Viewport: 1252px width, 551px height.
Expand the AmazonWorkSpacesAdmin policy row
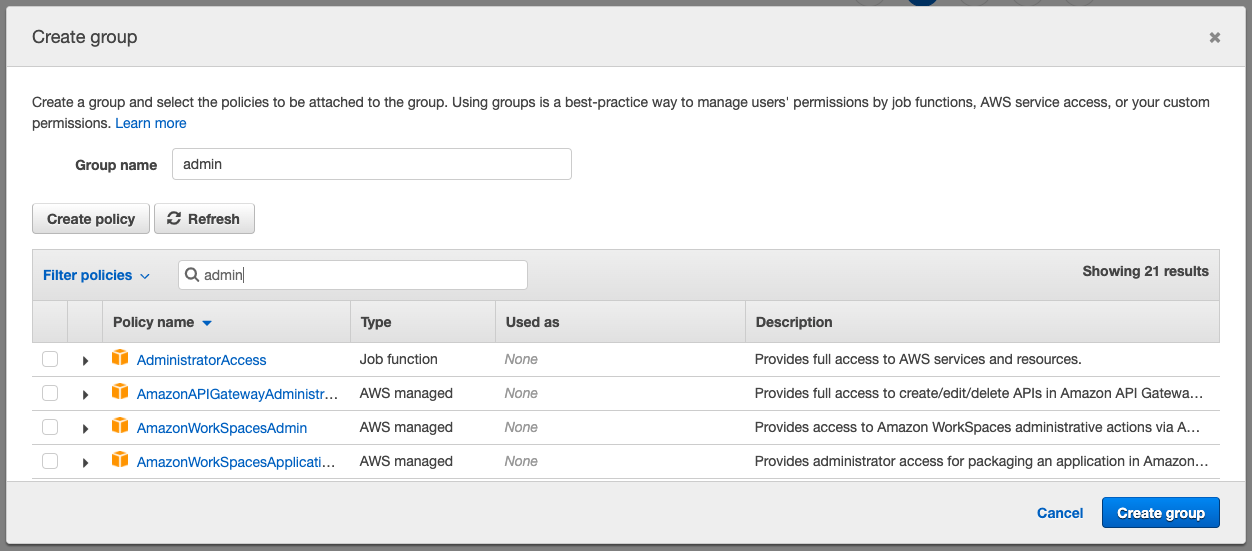tap(85, 428)
